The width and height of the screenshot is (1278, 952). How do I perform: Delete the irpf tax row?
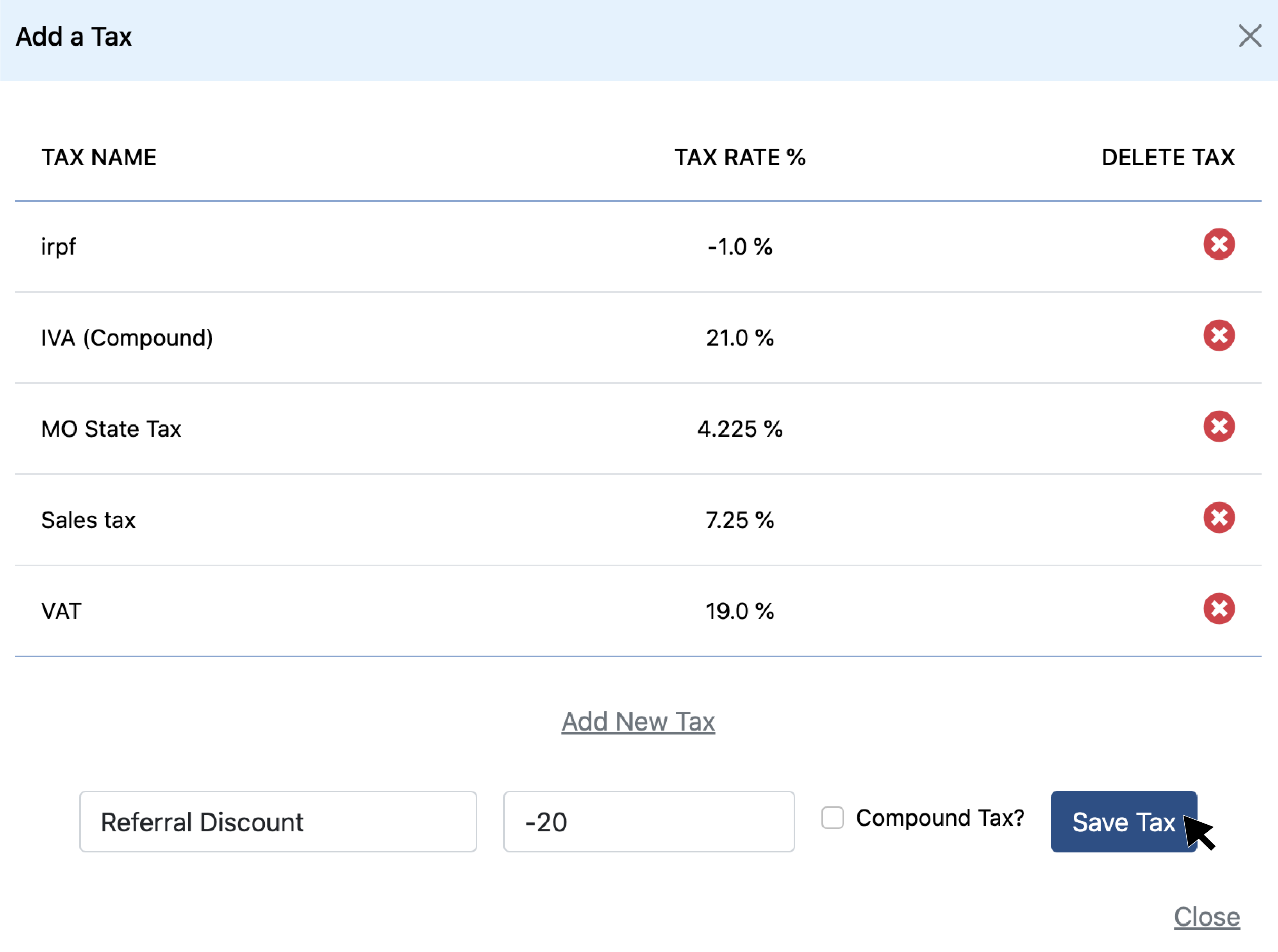1219,244
